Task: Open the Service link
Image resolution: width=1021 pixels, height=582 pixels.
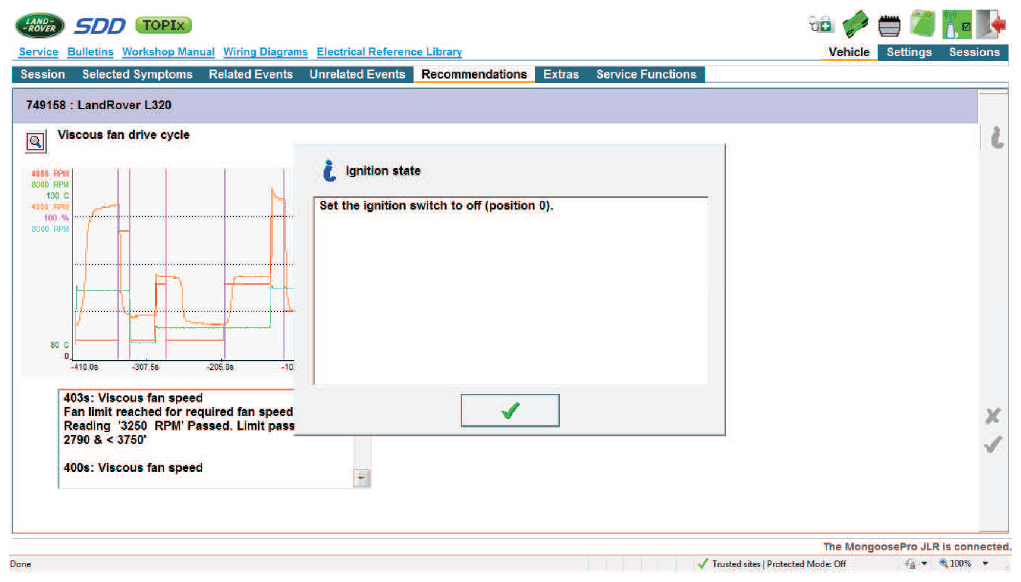Action: (38, 52)
